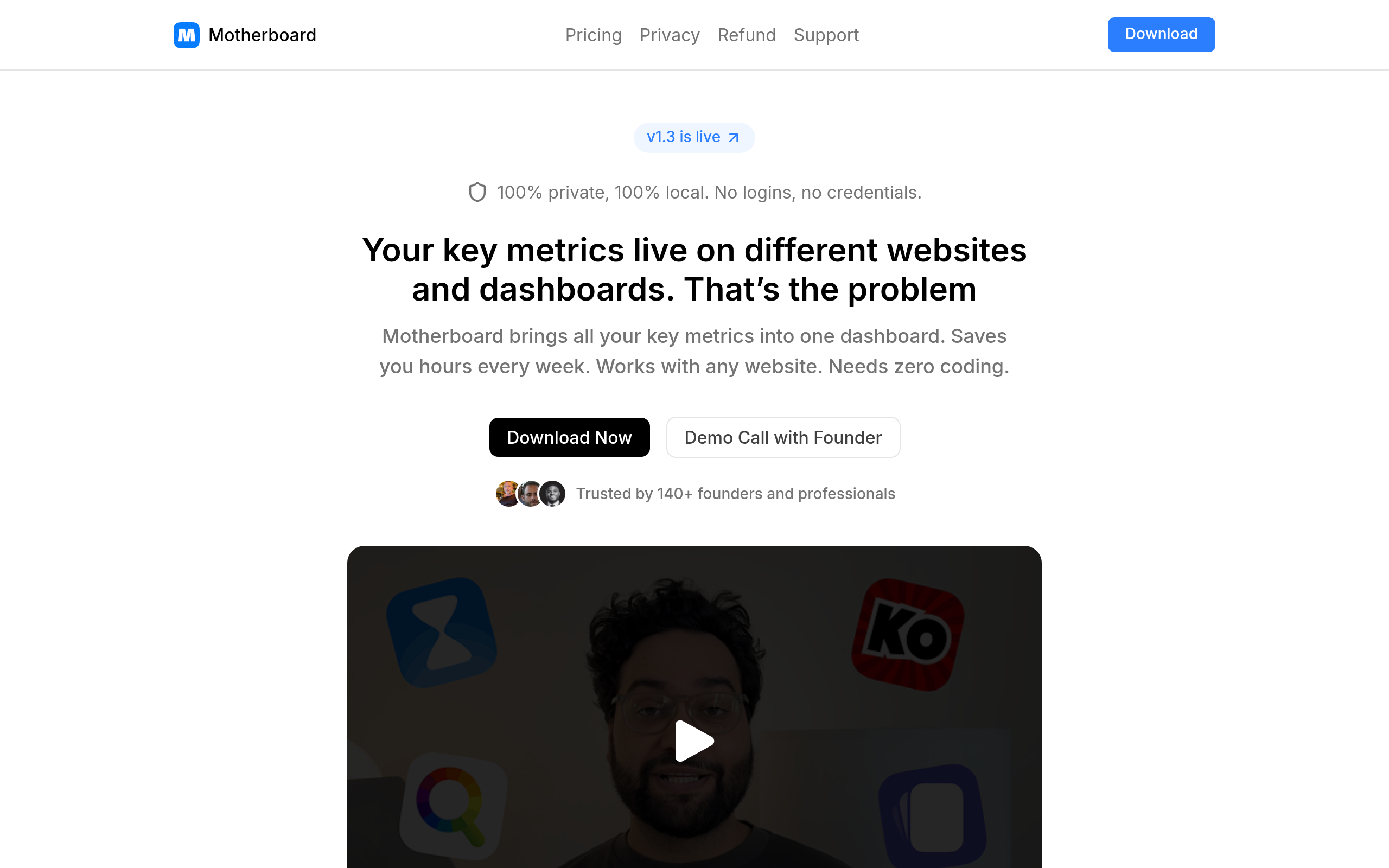Screen dimensions: 1389x868
Task: Click the blue Download button in header
Action: [x=1161, y=34]
